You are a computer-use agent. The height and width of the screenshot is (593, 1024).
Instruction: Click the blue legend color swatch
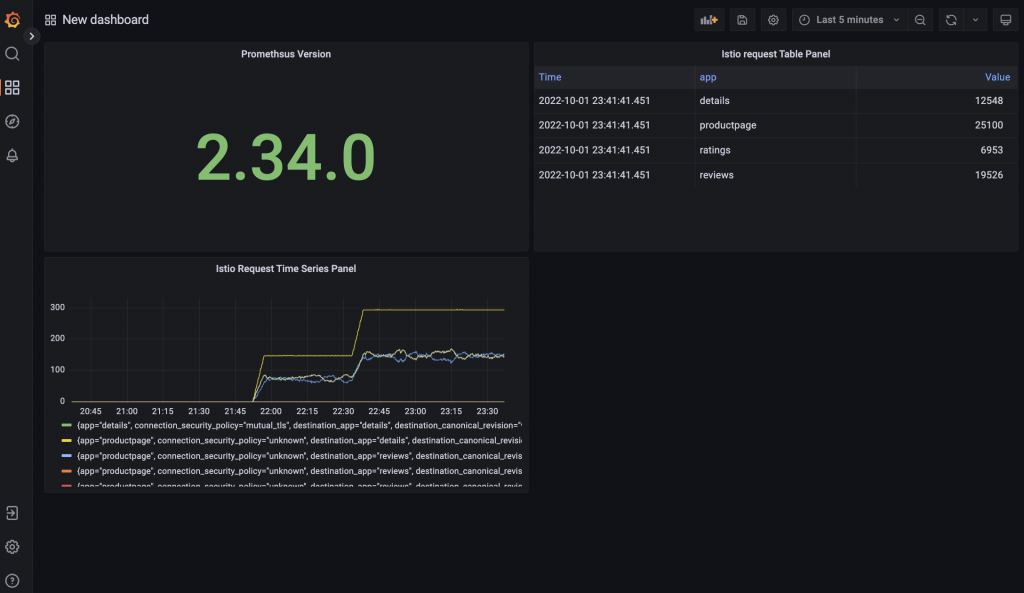66,456
